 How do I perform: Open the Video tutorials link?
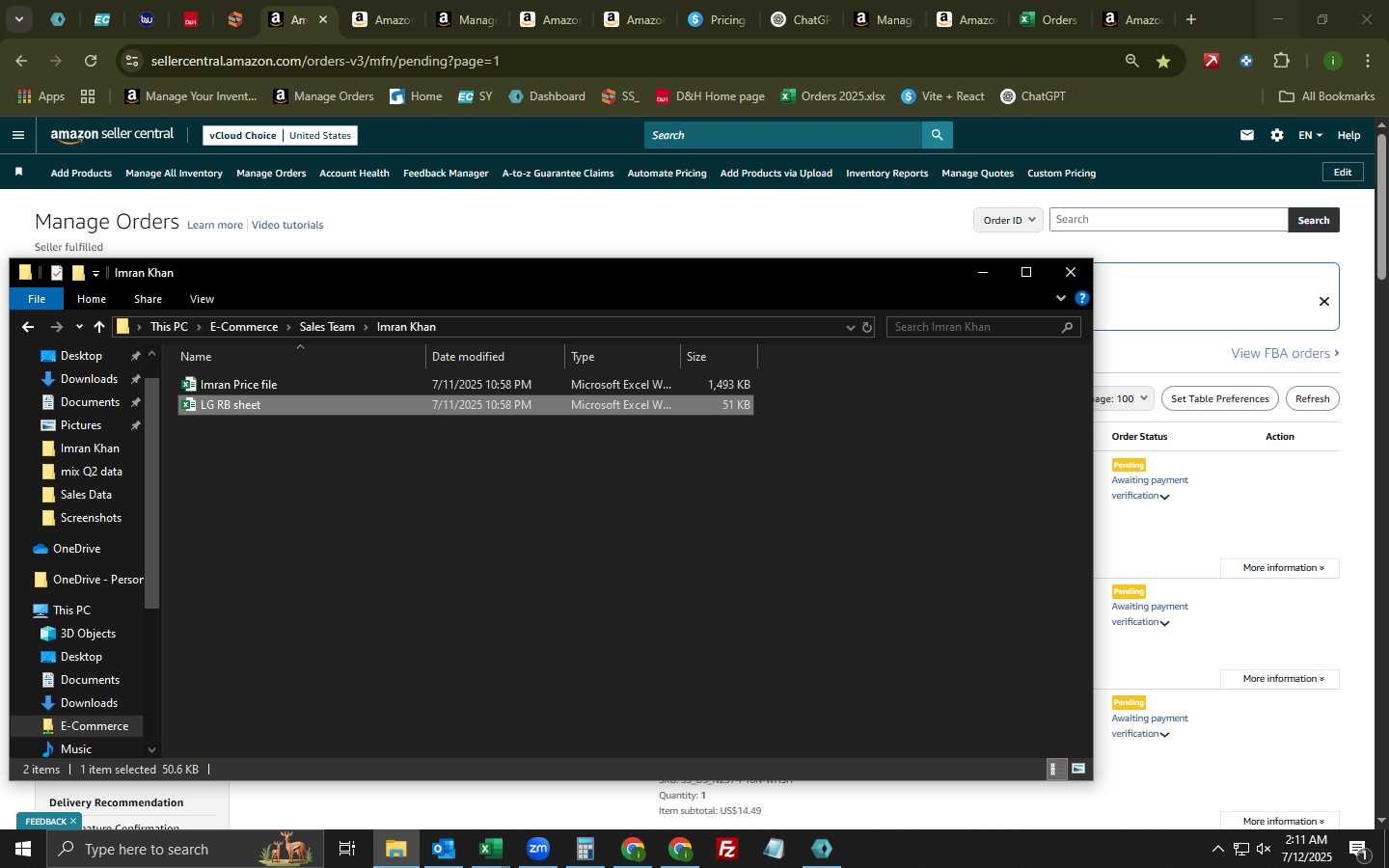click(x=287, y=226)
